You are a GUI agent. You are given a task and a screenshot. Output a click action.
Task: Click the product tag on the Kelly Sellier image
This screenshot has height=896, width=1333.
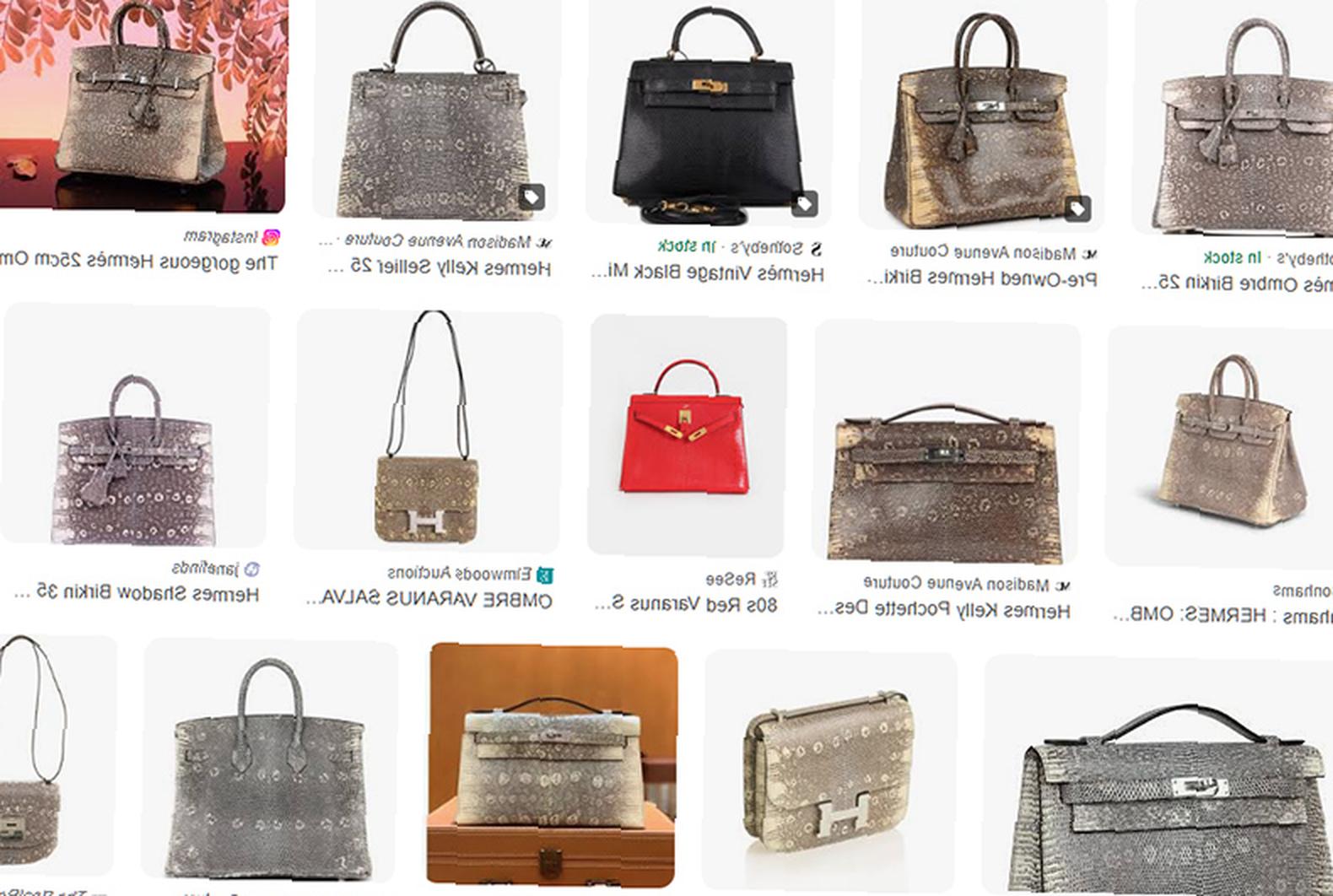(x=531, y=197)
